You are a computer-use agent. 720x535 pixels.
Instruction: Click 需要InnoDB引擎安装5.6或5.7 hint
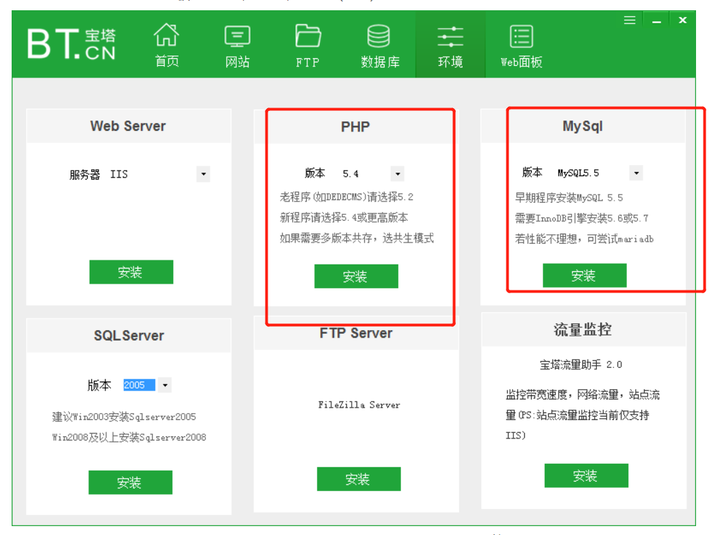tap(582, 219)
